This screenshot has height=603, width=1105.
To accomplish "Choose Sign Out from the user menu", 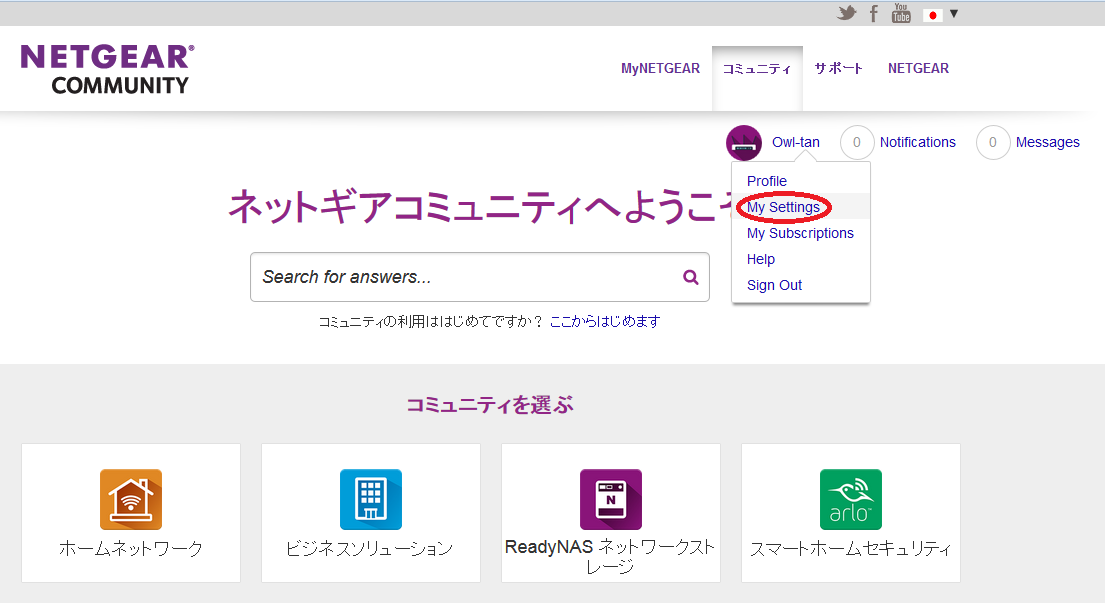I will 774,285.
